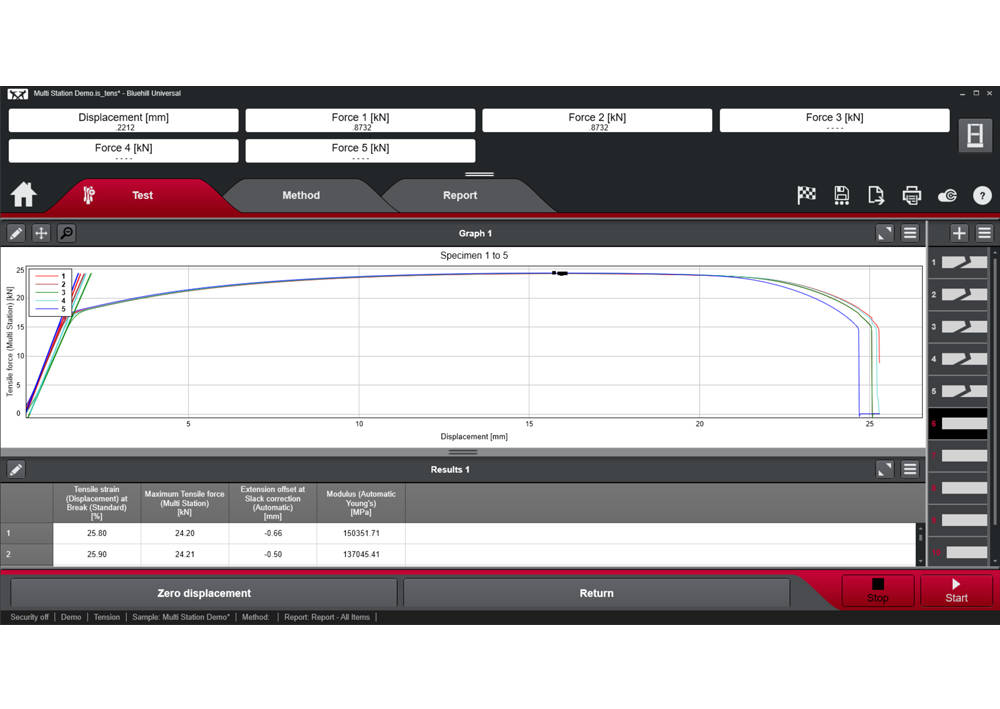
Task: Go to the Home screen icon
Action: tap(24, 194)
